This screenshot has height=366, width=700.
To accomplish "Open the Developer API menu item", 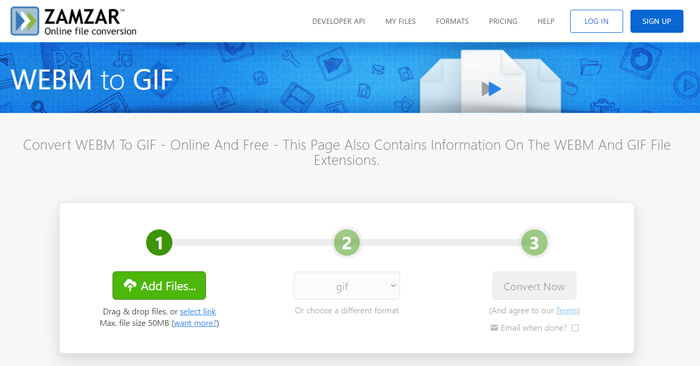I will (338, 21).
